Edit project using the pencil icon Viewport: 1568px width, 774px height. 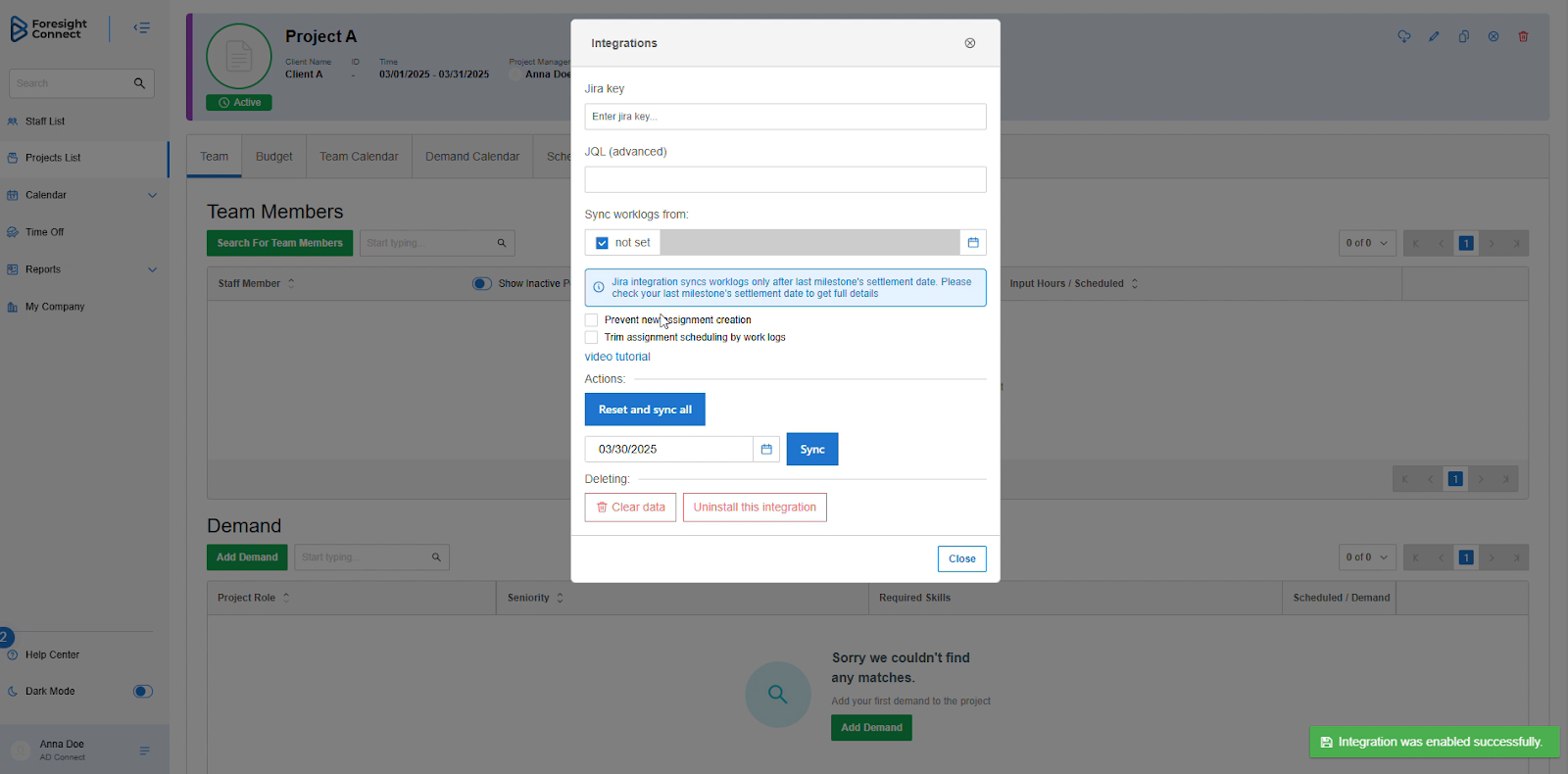(x=1434, y=36)
